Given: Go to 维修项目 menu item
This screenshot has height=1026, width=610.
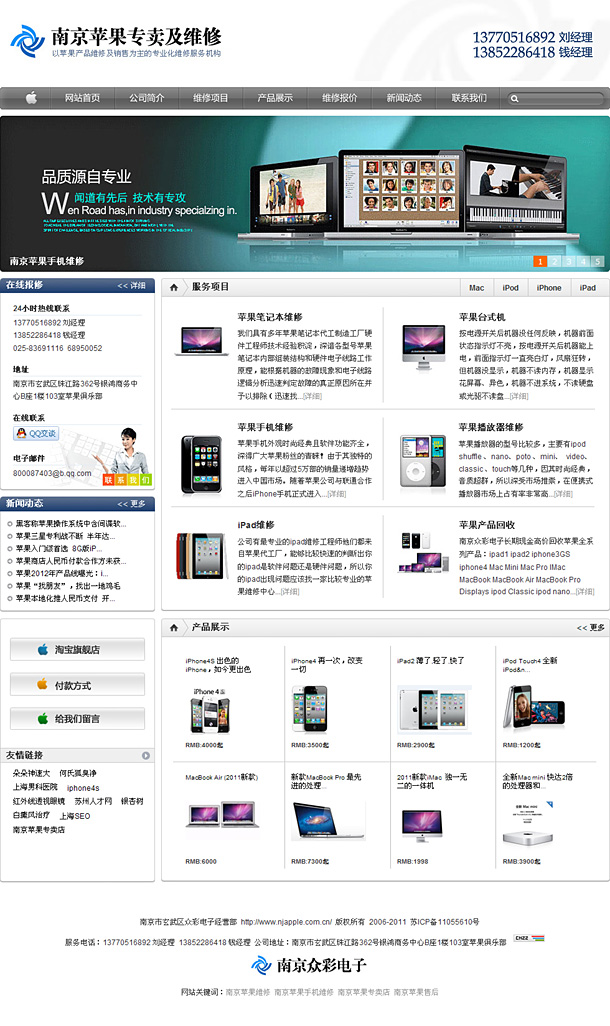Looking at the screenshot, I should (211, 98).
